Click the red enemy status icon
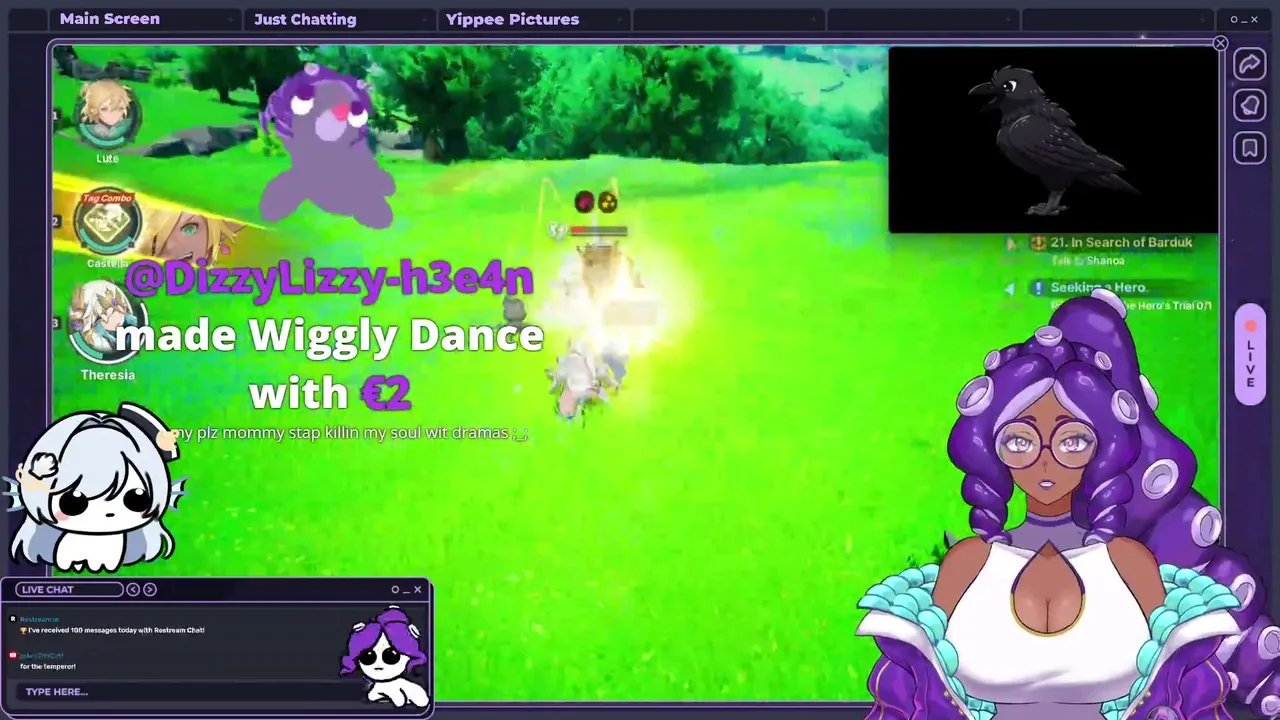This screenshot has height=720, width=1280. tap(584, 202)
